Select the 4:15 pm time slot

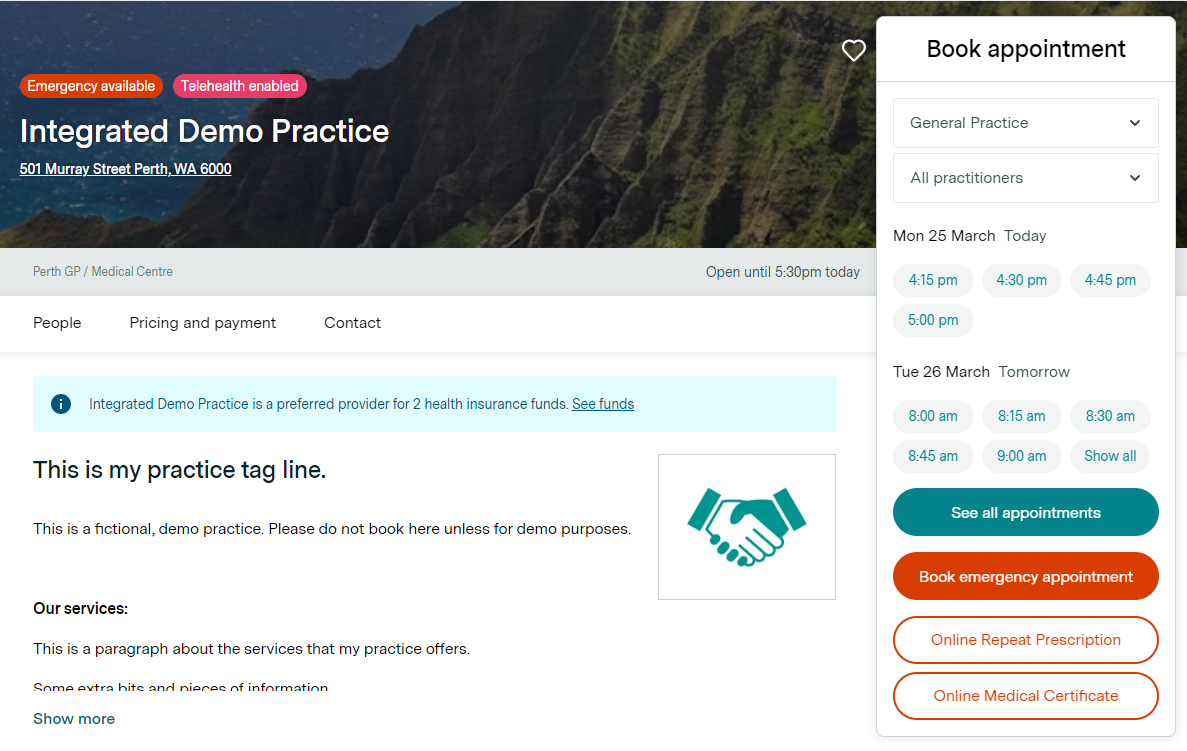(933, 280)
